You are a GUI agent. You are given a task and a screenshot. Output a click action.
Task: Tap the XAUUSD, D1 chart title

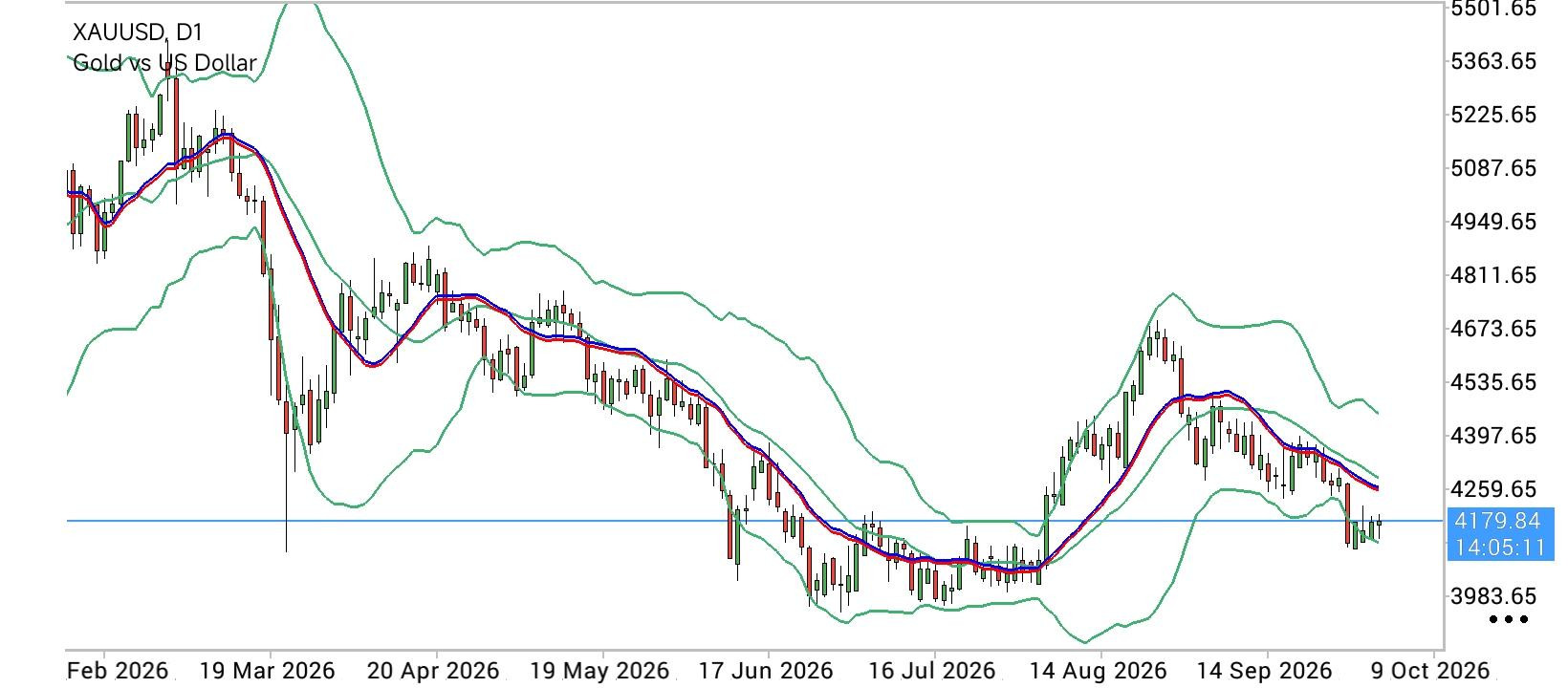pos(138,32)
